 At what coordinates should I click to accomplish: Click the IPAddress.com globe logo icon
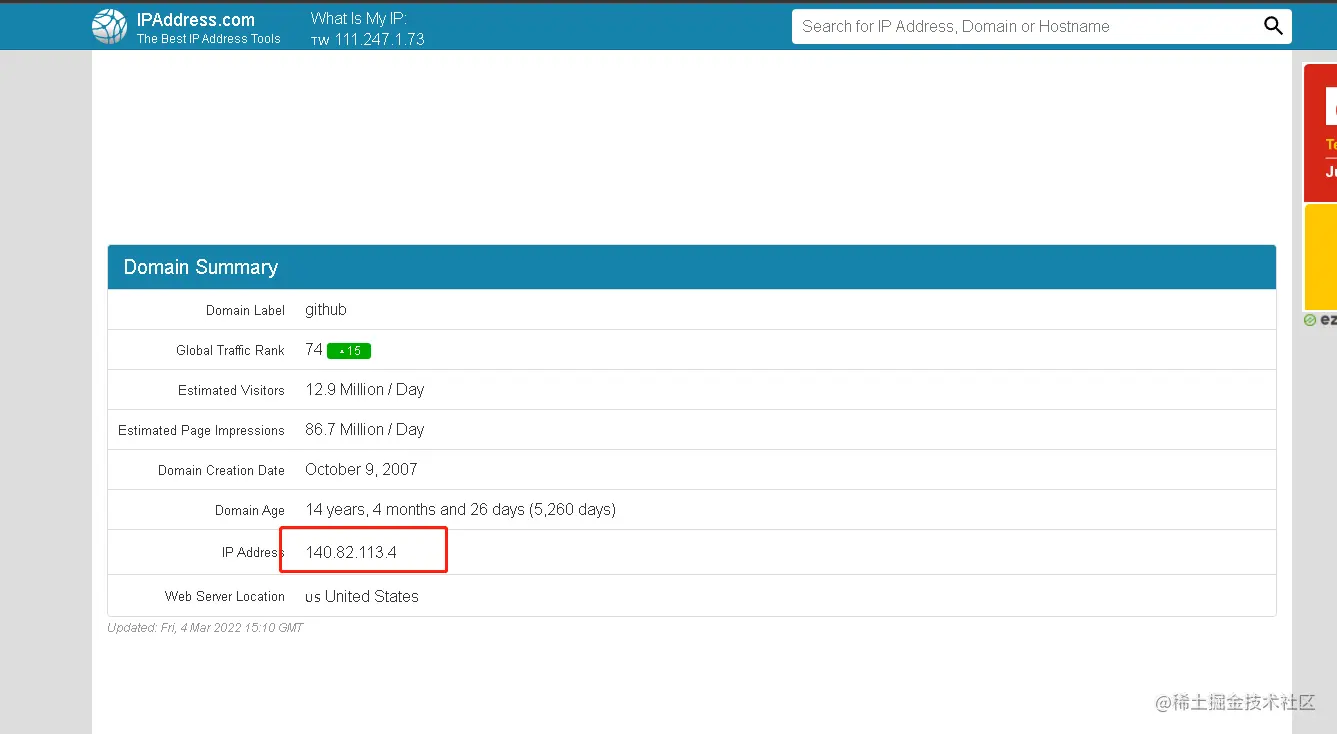tap(109, 27)
